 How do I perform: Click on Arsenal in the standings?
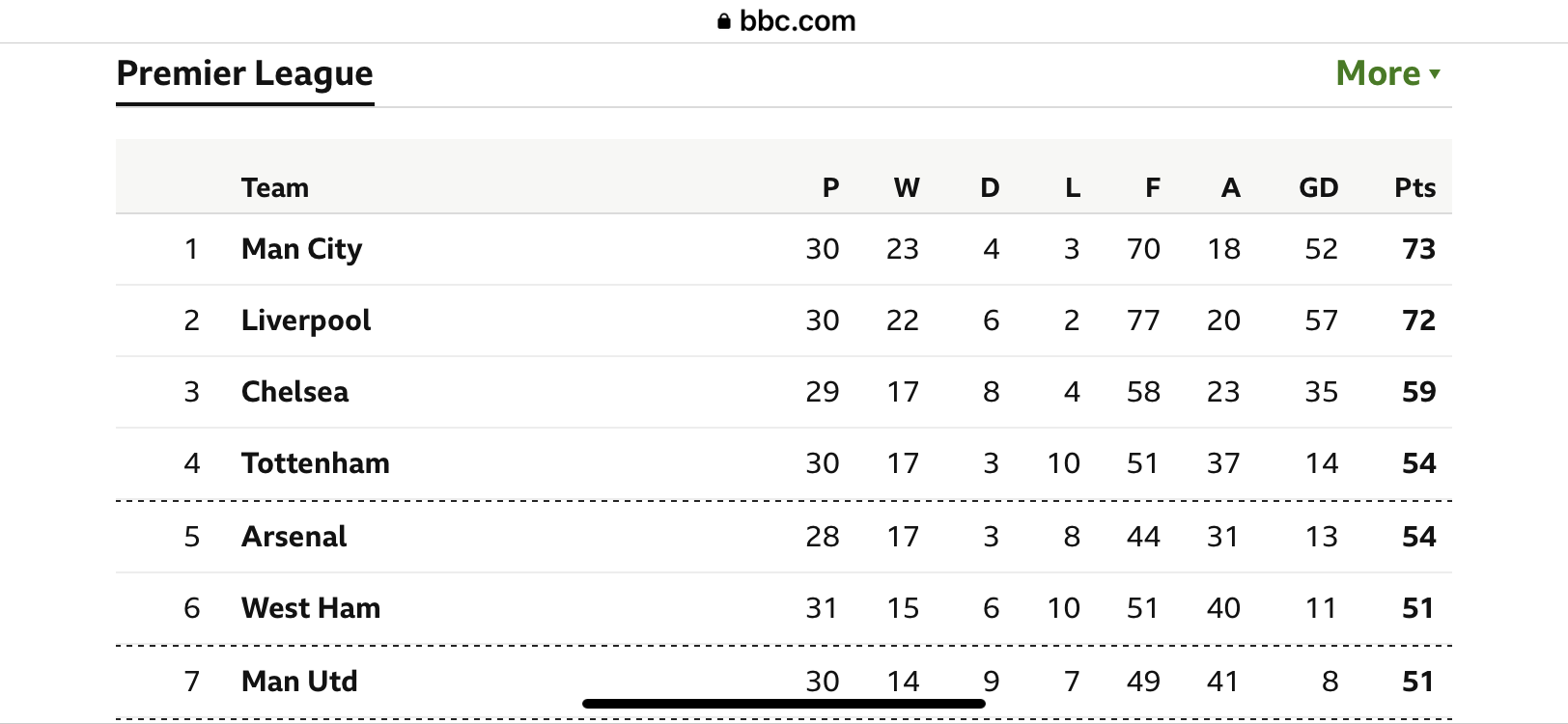294,537
